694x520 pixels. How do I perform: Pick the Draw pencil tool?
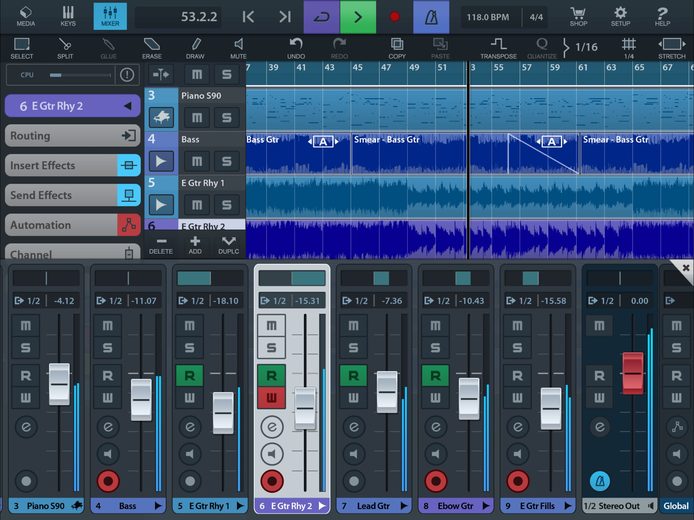[x=195, y=48]
